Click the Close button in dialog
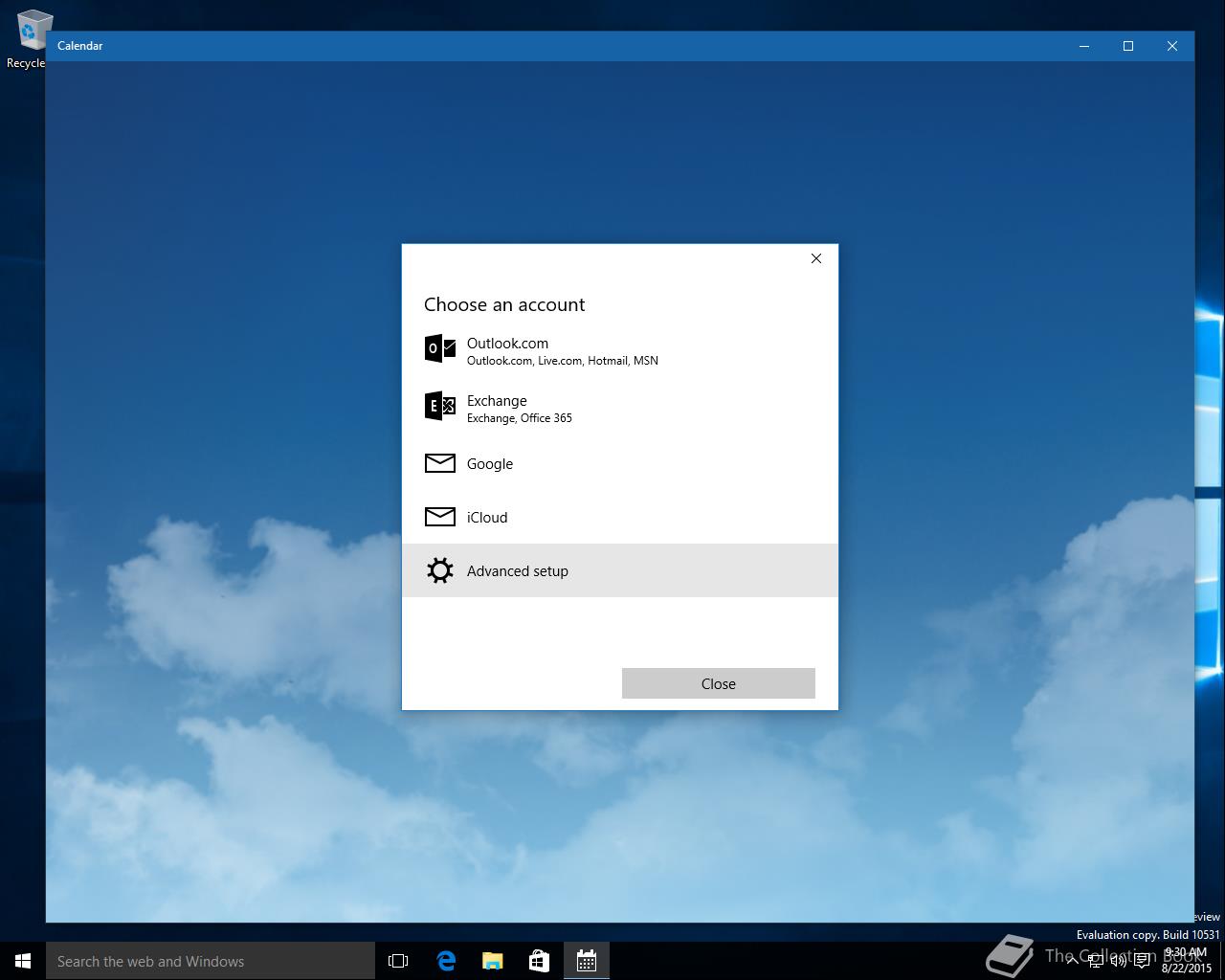 [719, 683]
